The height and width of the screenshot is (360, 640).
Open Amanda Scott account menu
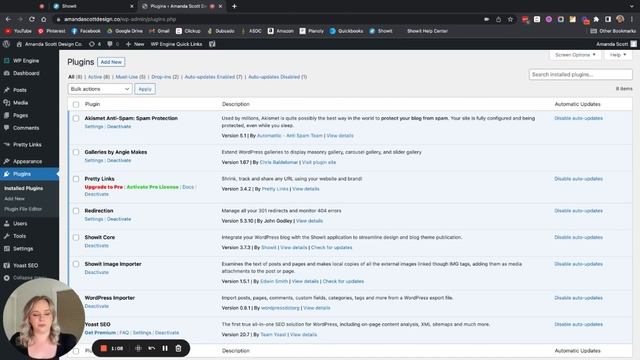click(x=616, y=44)
